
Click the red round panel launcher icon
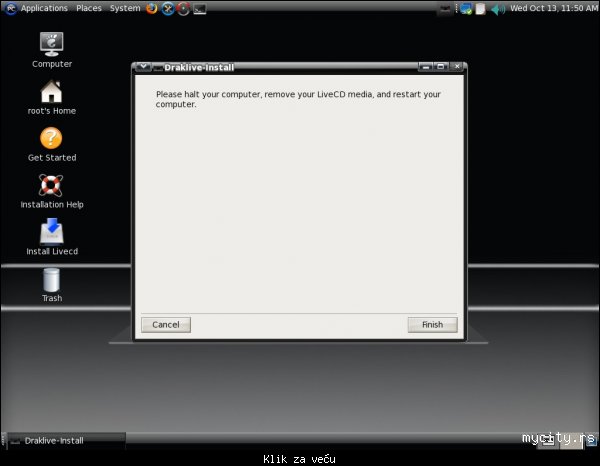point(184,9)
